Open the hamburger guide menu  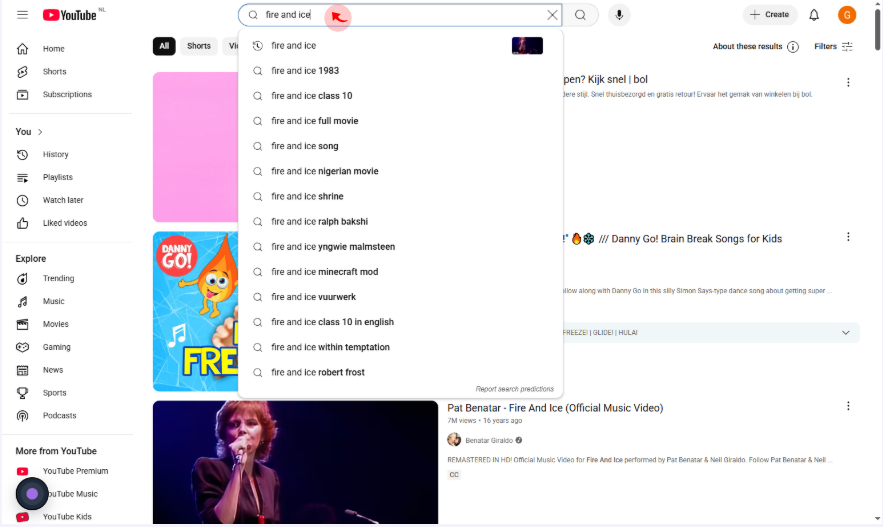tap(23, 15)
